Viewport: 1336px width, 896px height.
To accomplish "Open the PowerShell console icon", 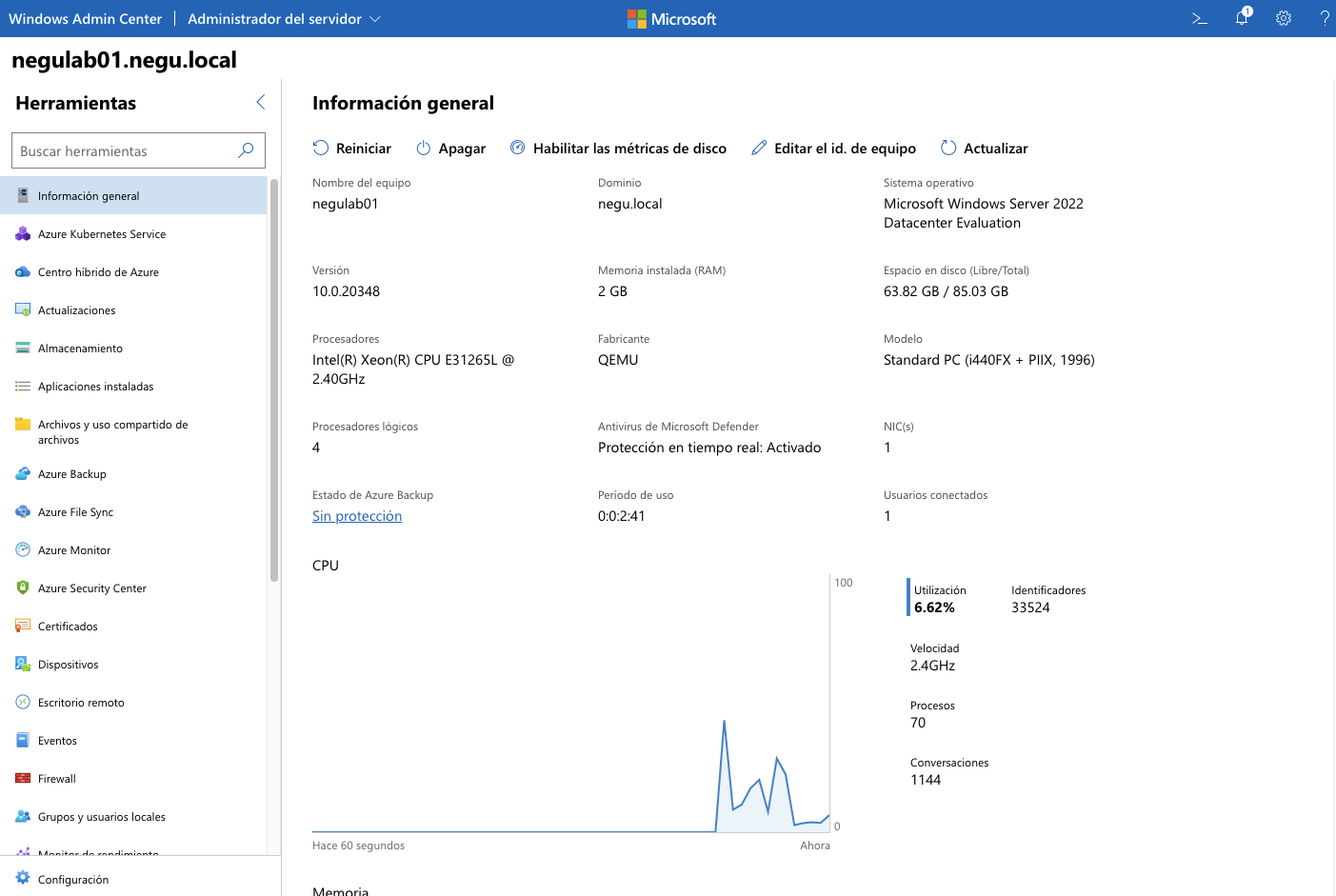I will (x=1198, y=18).
